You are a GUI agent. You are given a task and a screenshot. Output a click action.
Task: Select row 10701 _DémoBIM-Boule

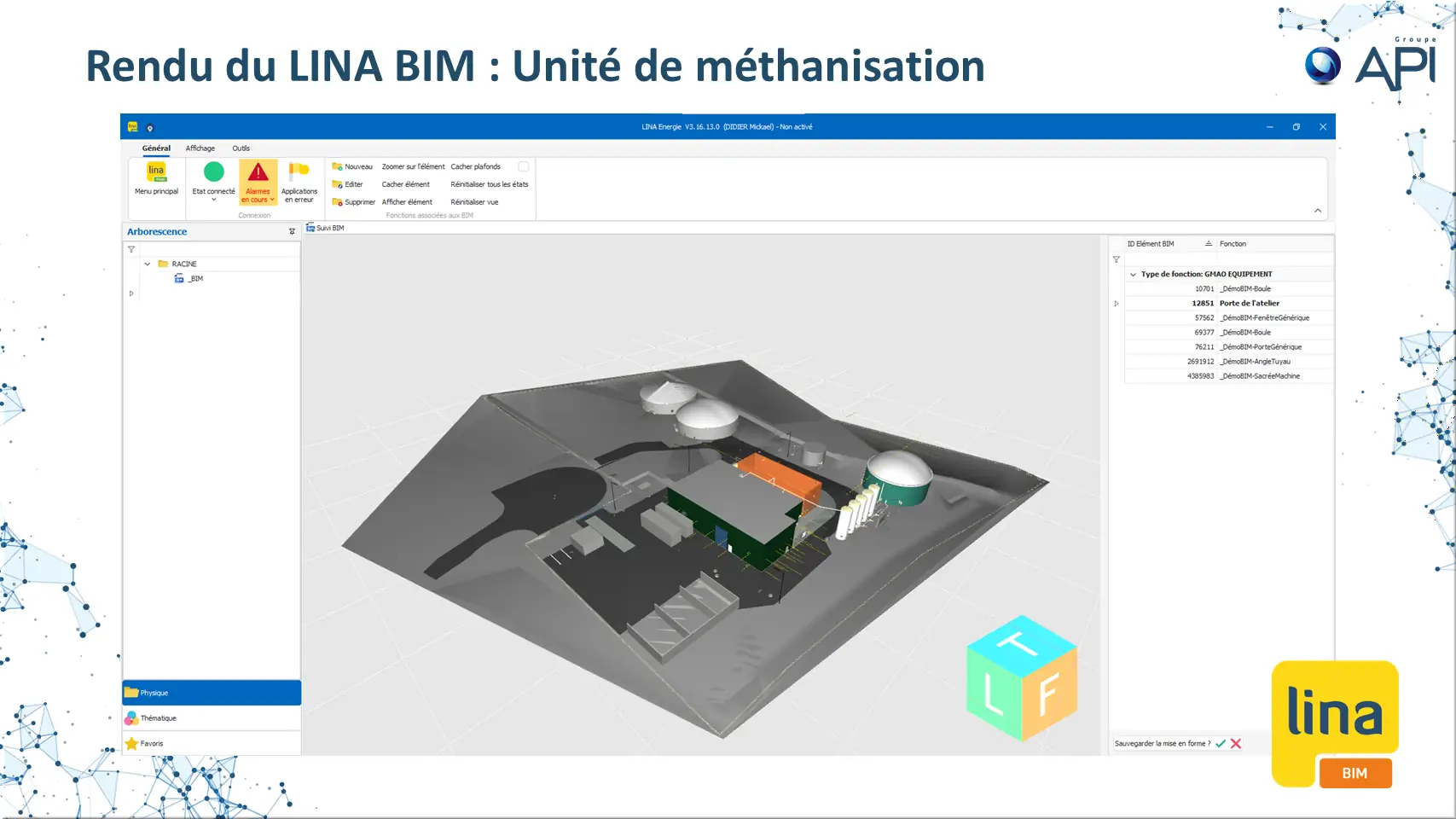[x=1229, y=289]
